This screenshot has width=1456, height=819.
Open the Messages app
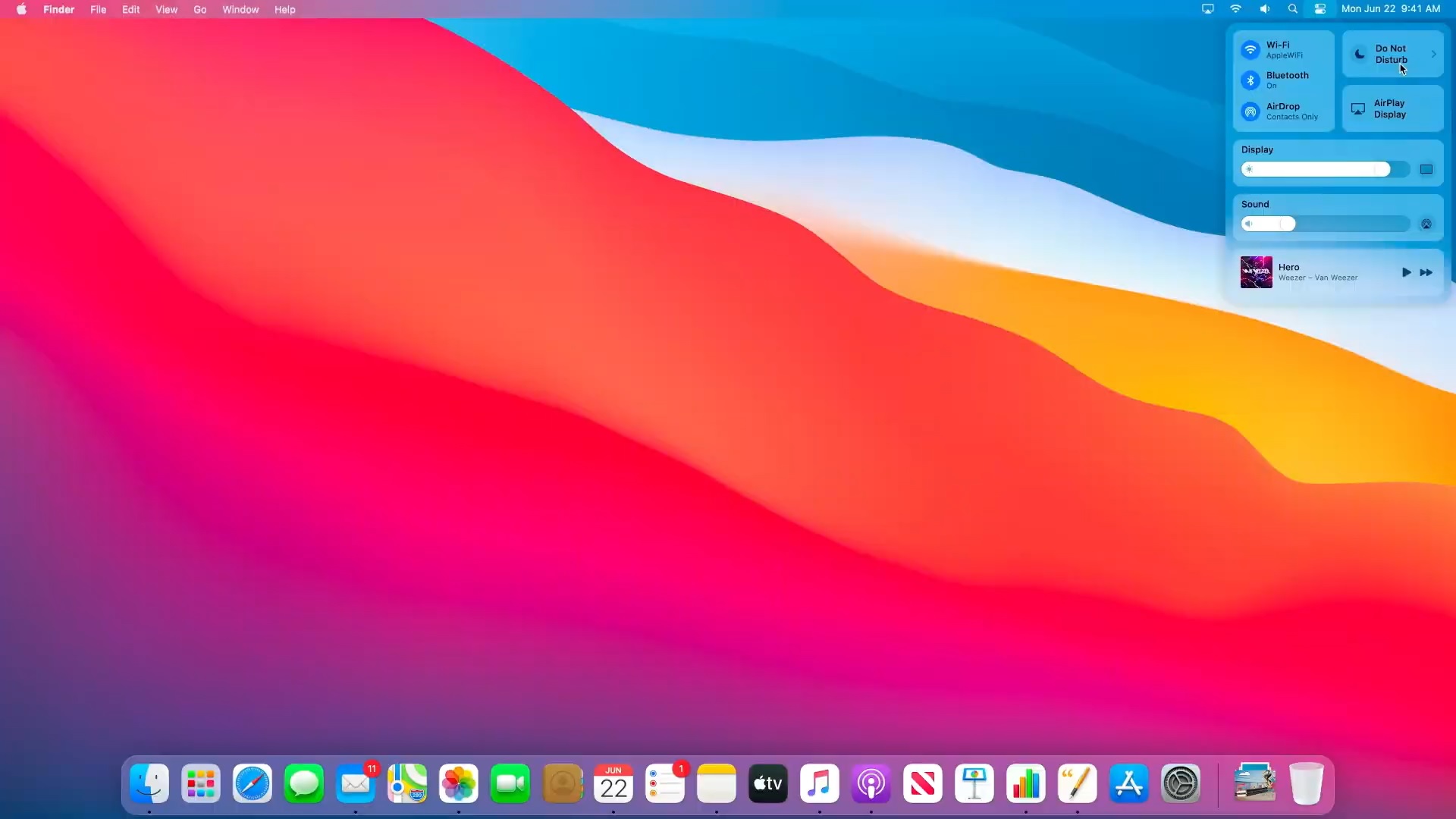(x=303, y=783)
